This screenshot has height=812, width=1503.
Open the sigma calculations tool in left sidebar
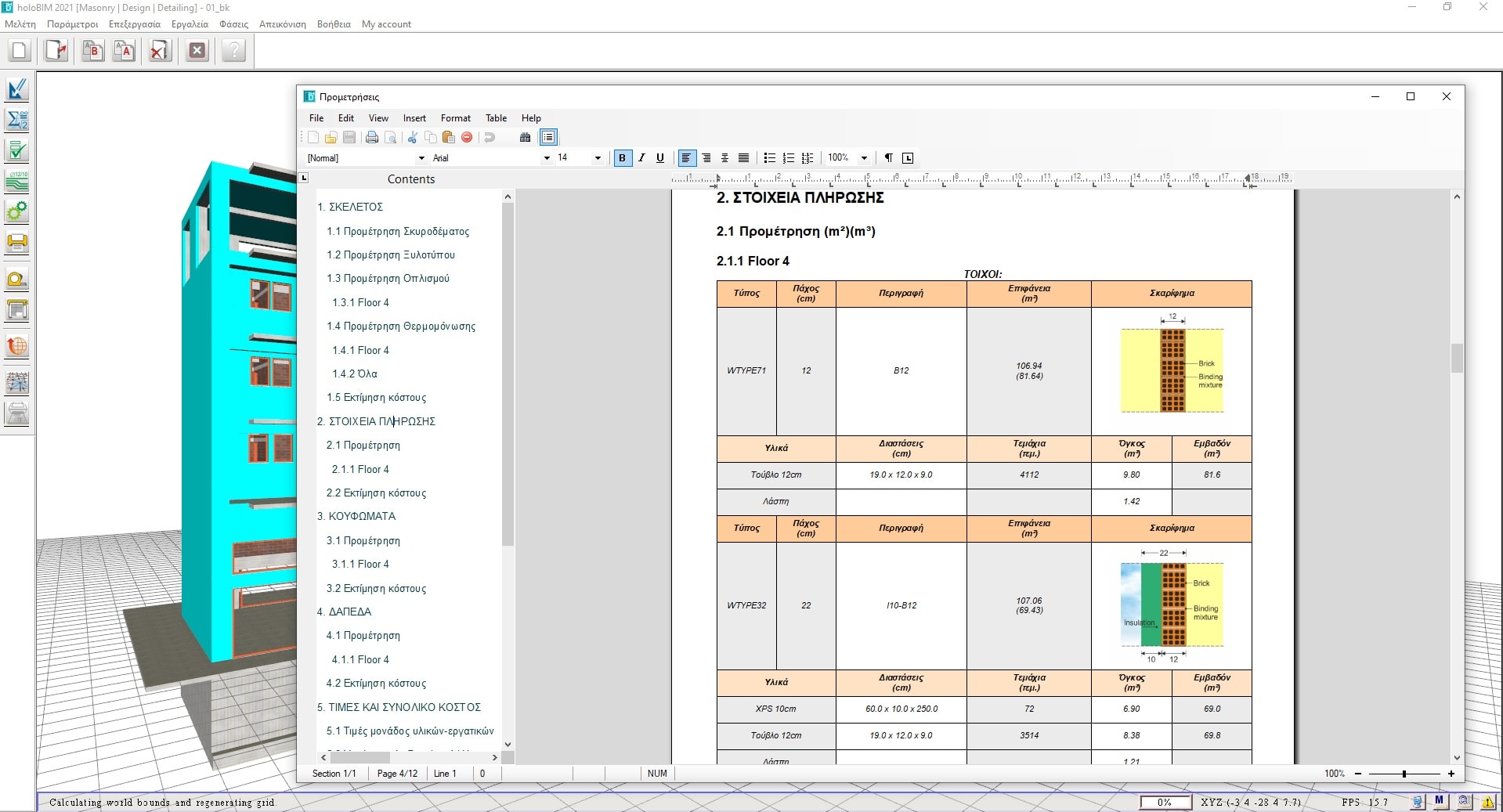[x=17, y=120]
